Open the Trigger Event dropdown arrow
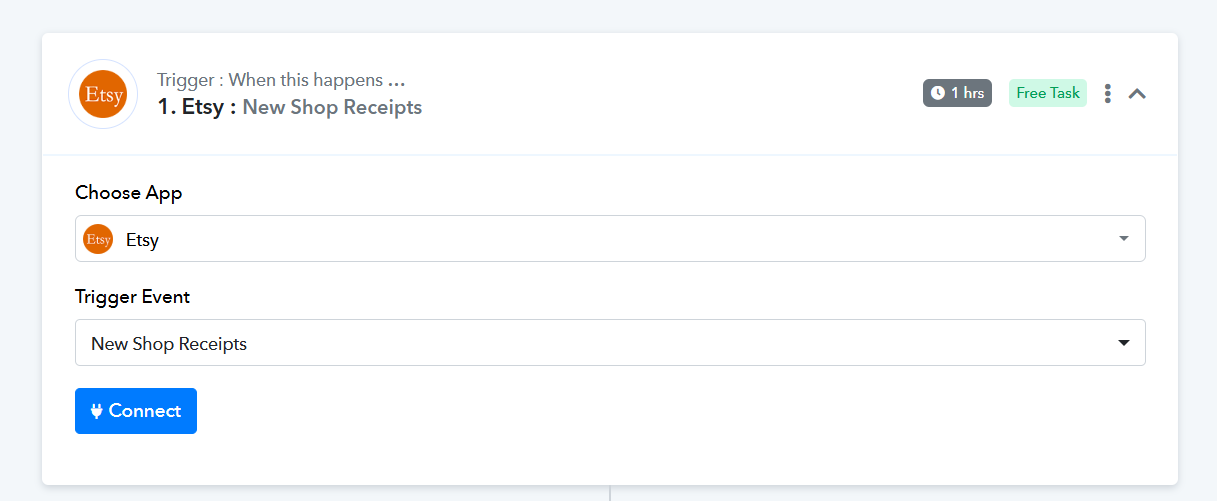Image resolution: width=1217 pixels, height=501 pixels. [1123, 343]
